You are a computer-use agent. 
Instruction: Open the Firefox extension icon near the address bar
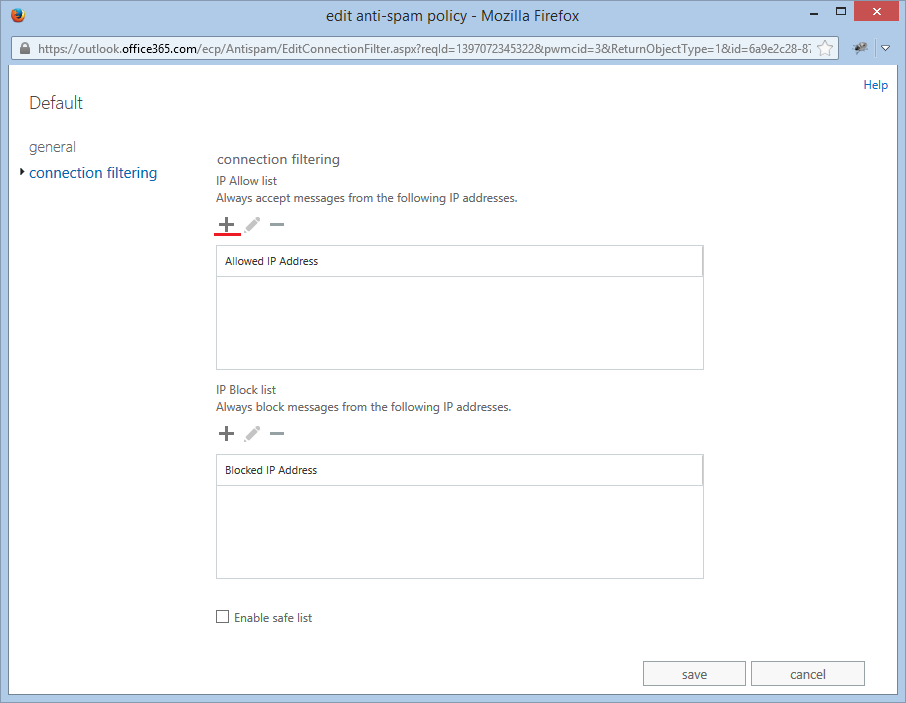[x=861, y=48]
